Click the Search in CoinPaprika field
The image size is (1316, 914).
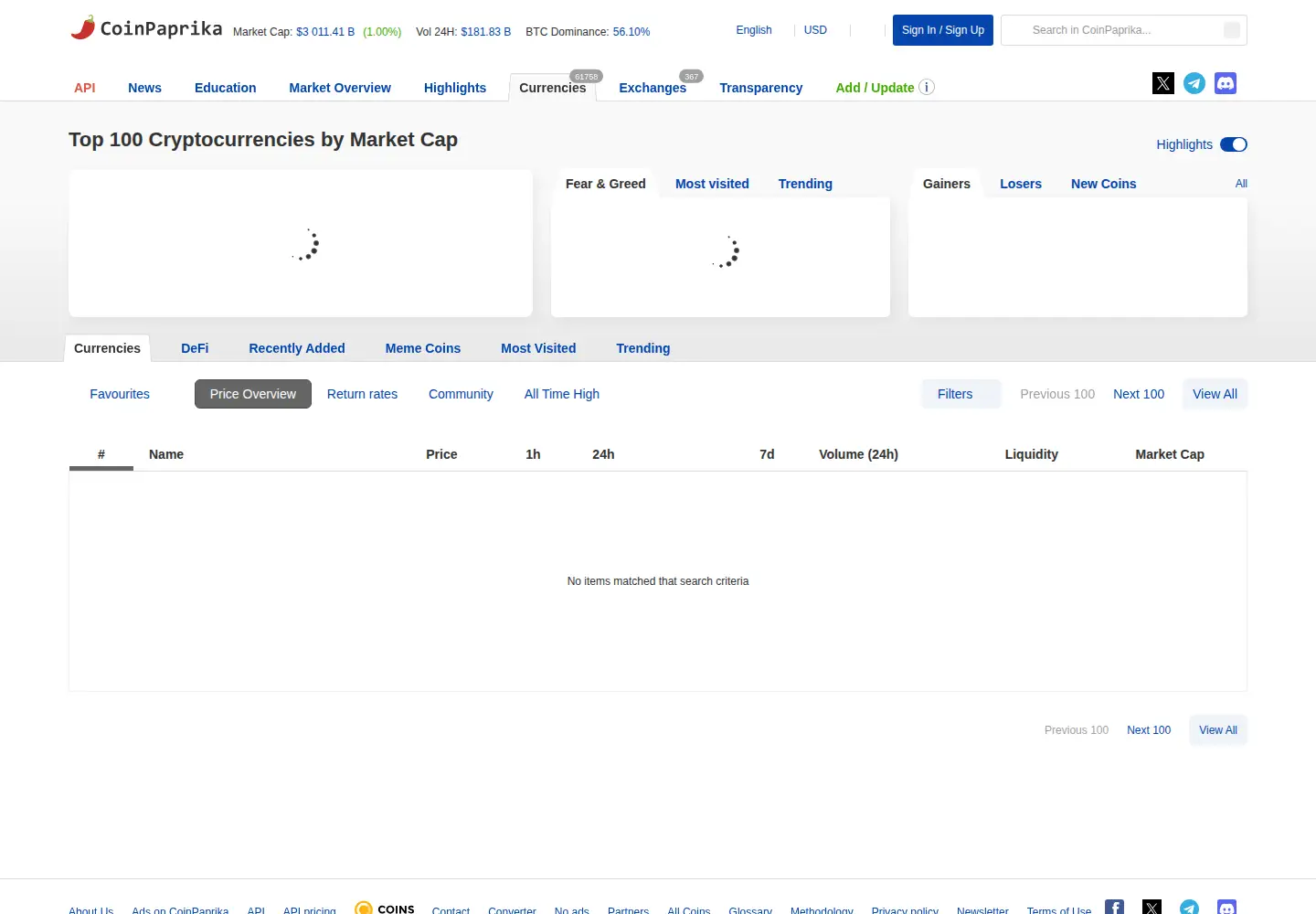[1124, 30]
